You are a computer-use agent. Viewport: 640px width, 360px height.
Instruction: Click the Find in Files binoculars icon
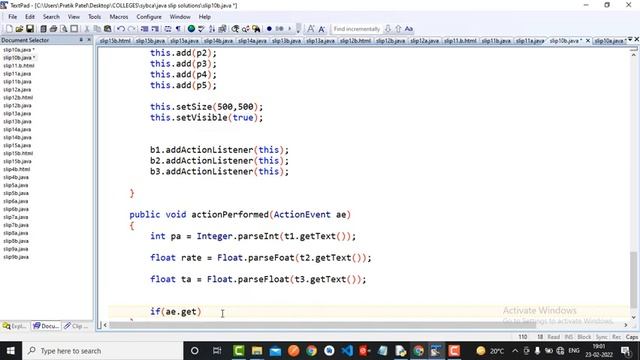pyautogui.click(x=256, y=29)
